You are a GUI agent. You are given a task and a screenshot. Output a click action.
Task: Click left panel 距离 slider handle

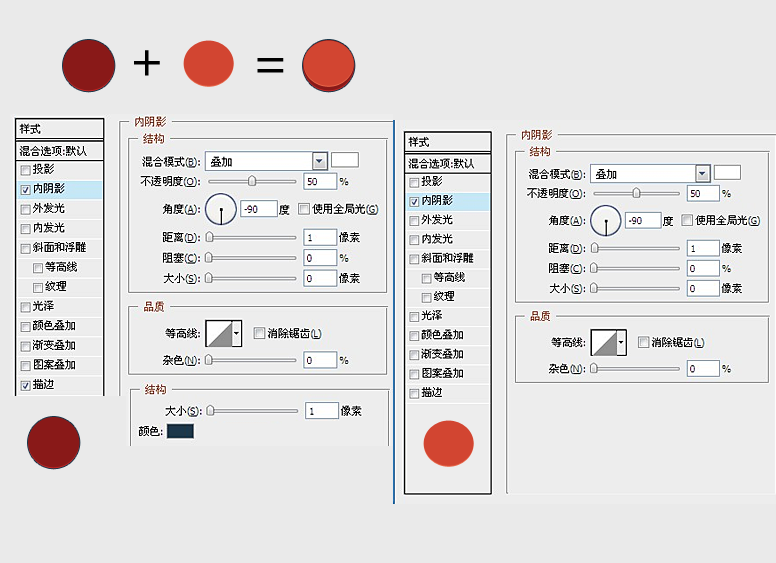point(209,237)
